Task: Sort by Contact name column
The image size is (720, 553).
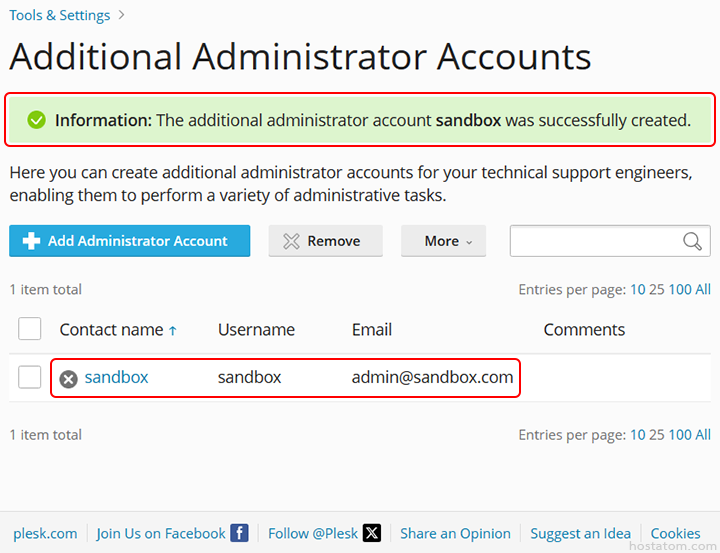Action: pyautogui.click(x=111, y=329)
